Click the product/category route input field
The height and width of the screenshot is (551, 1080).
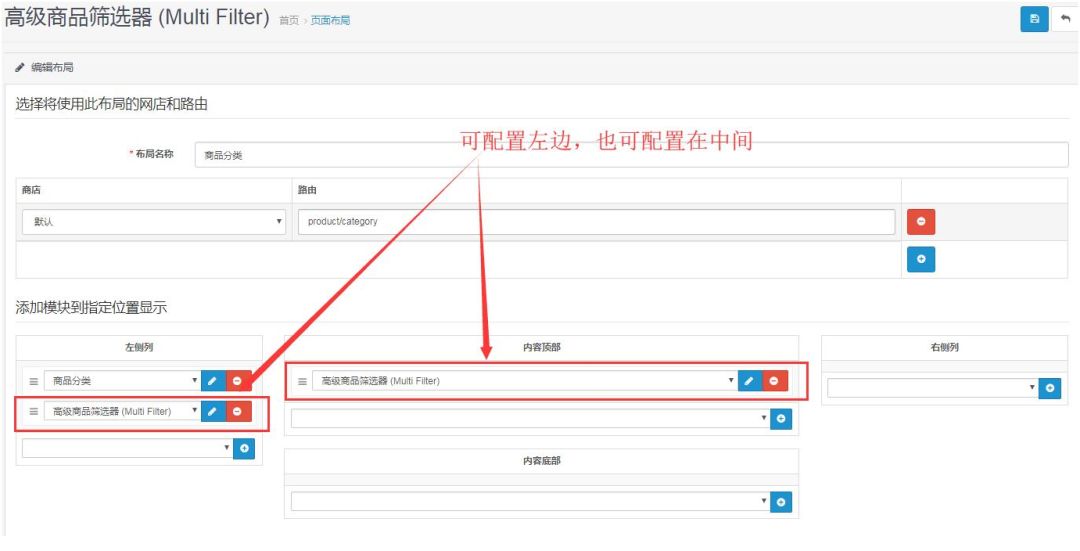coord(596,222)
